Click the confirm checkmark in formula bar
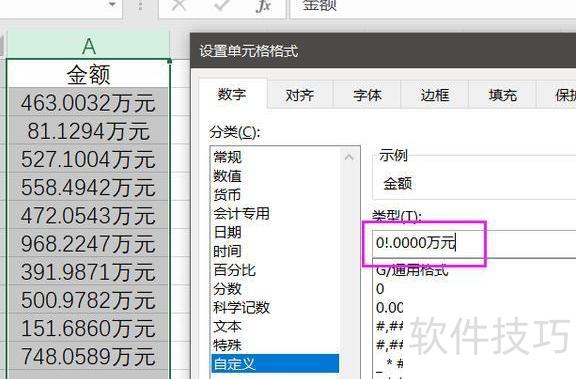This screenshot has width=576, height=379. tap(222, 4)
